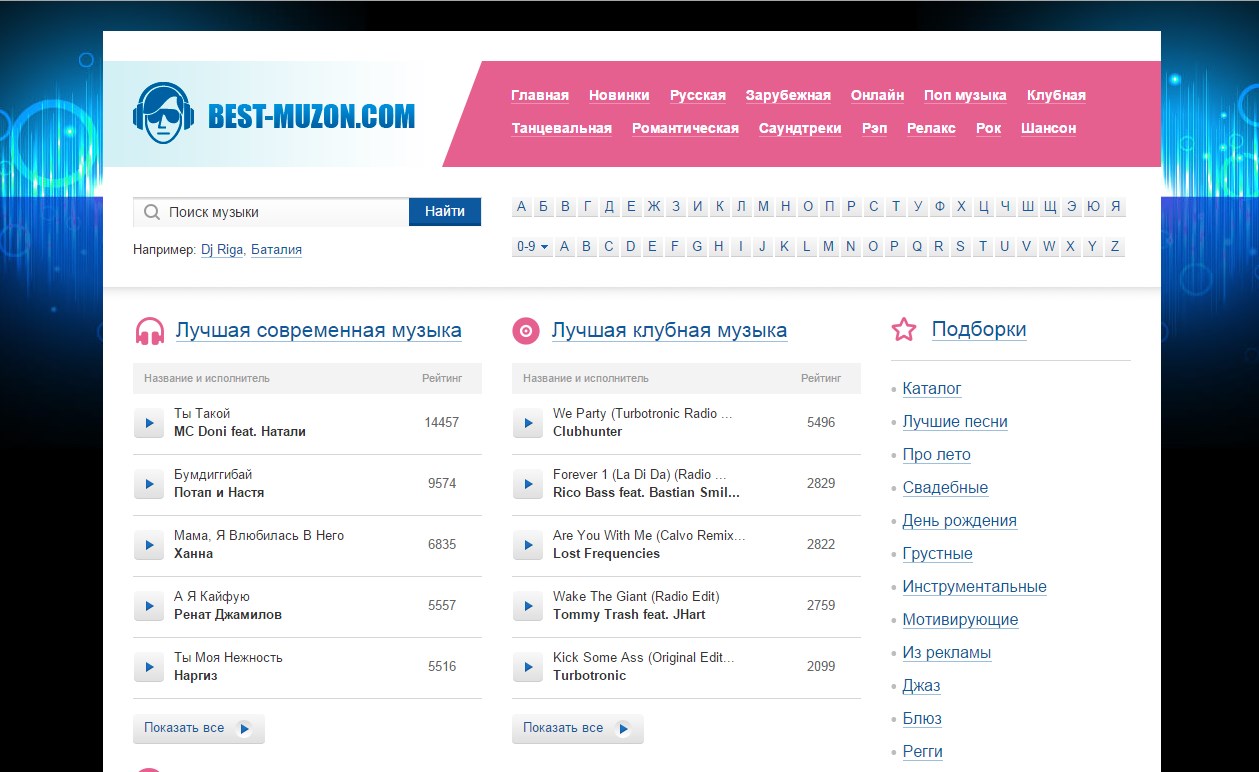This screenshot has height=772, width=1259.
Task: Open the Каталог collection link
Action: point(932,389)
